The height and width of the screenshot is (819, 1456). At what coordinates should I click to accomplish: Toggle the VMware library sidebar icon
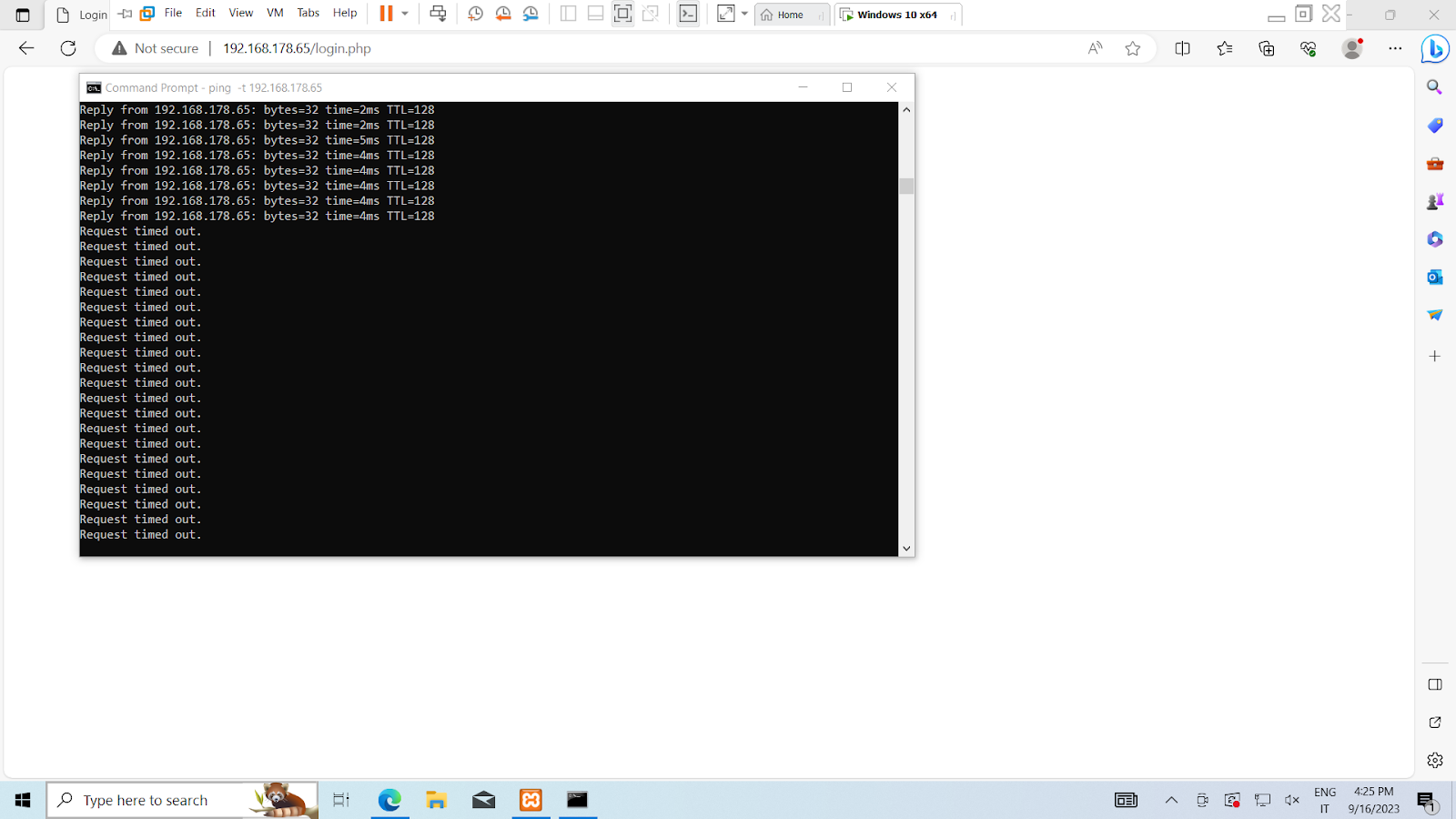568,14
